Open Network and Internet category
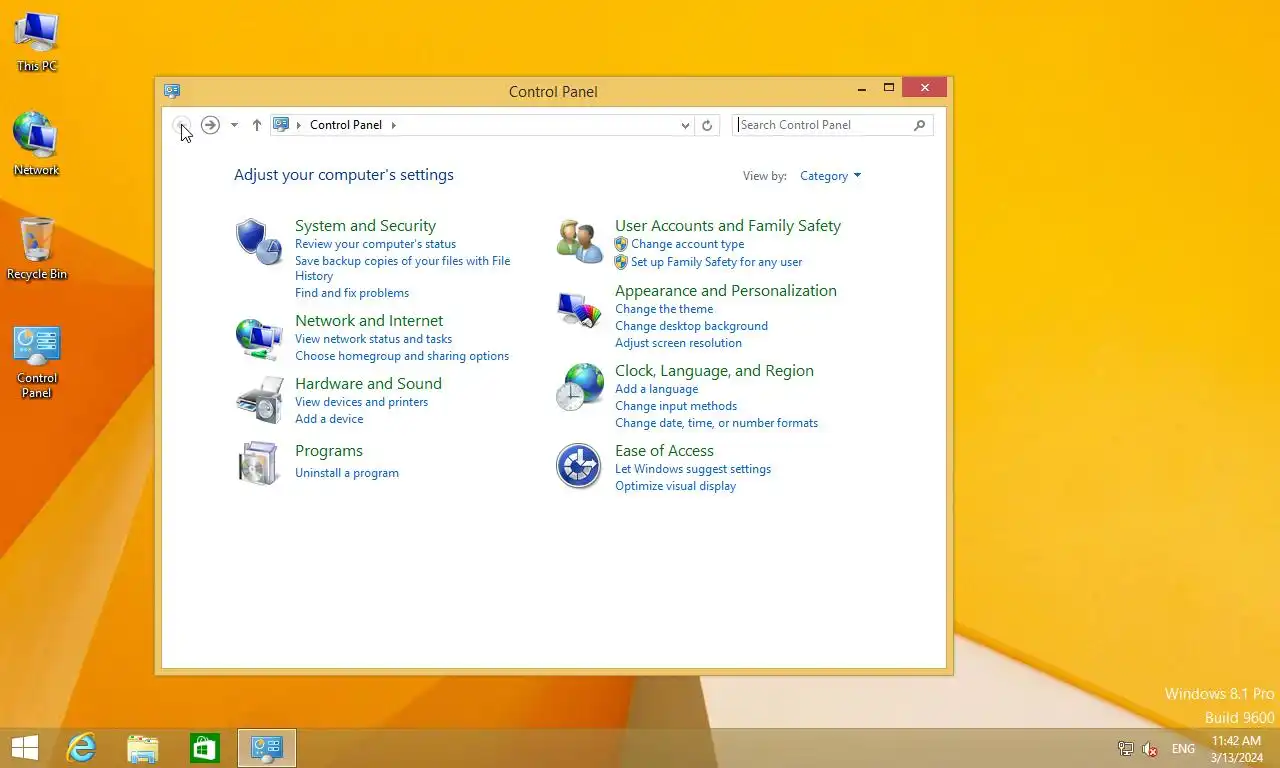Screen dimensions: 1280x768 coord(369,321)
